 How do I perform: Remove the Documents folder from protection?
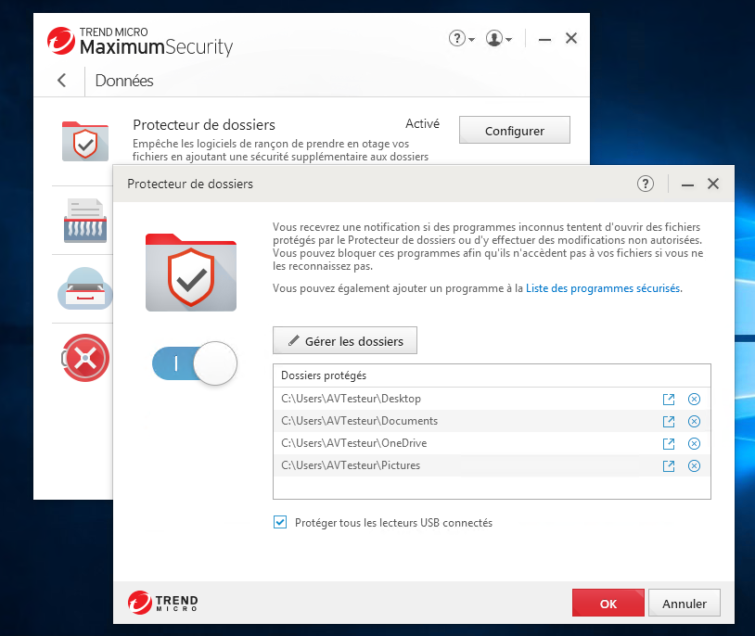tap(694, 421)
